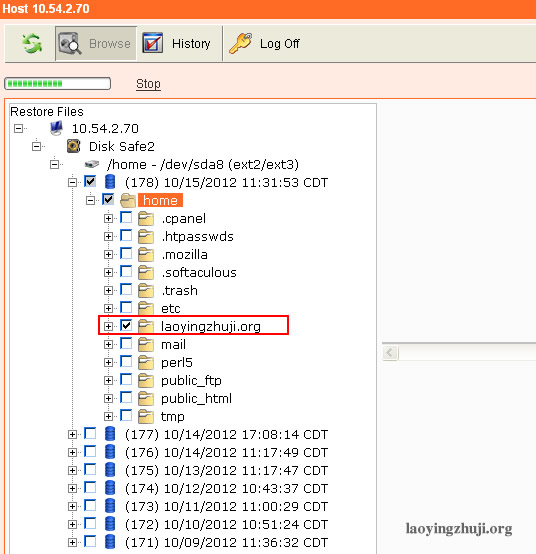Click the History checkmark icon
536x554 pixels.
pos(153,43)
